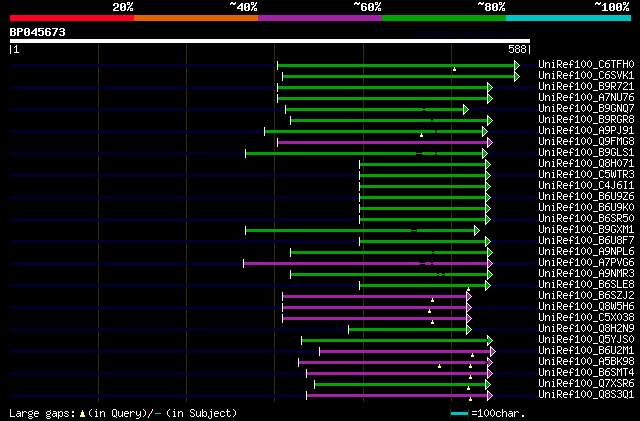
Task: Select the UniRef100_Q9FMG8 label
Action: [586, 142]
